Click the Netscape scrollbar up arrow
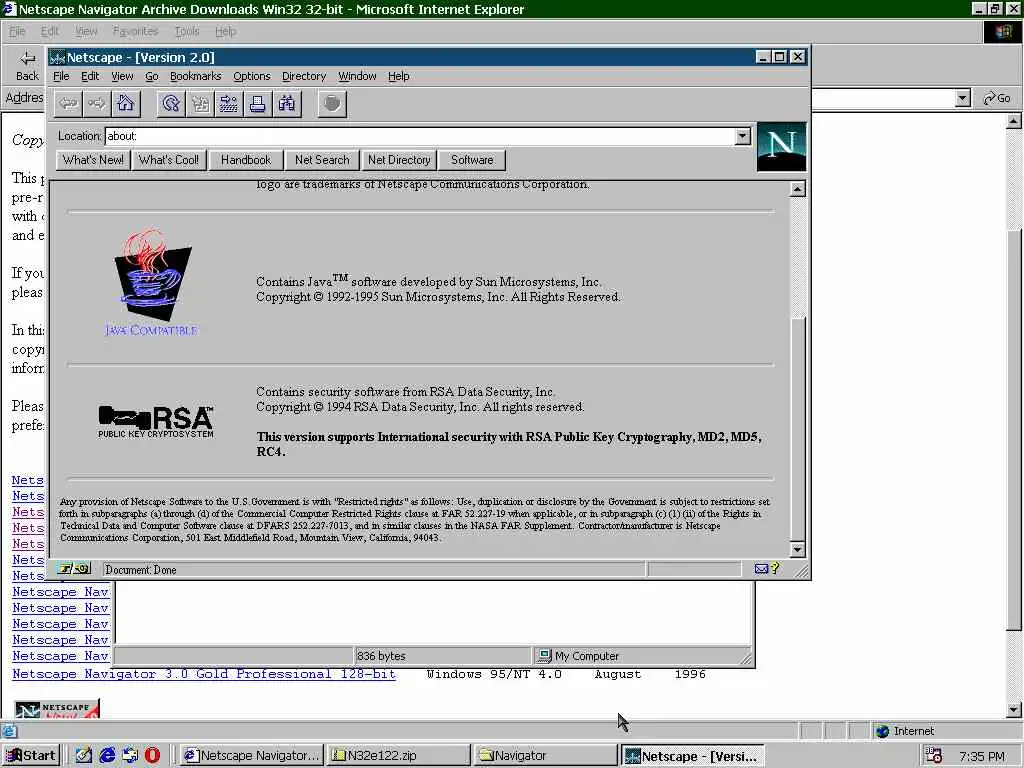The height and width of the screenshot is (768, 1024). [797, 189]
